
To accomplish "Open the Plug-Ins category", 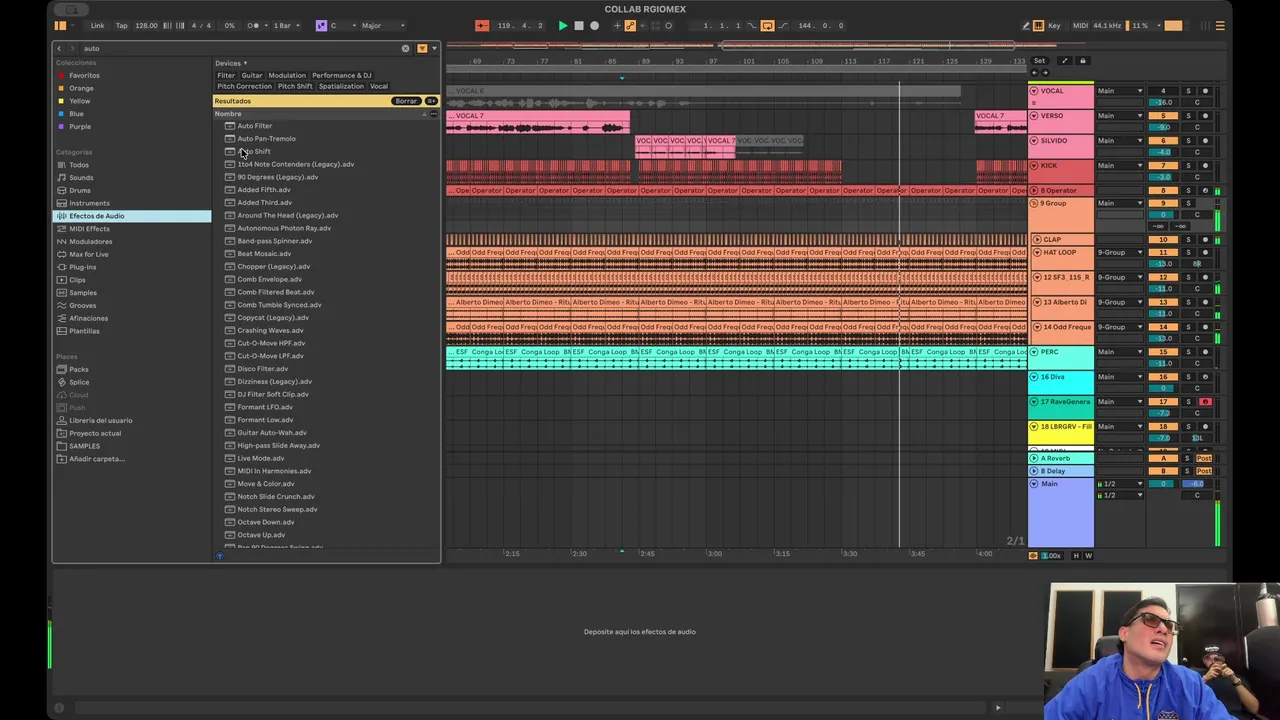I will [x=83, y=267].
